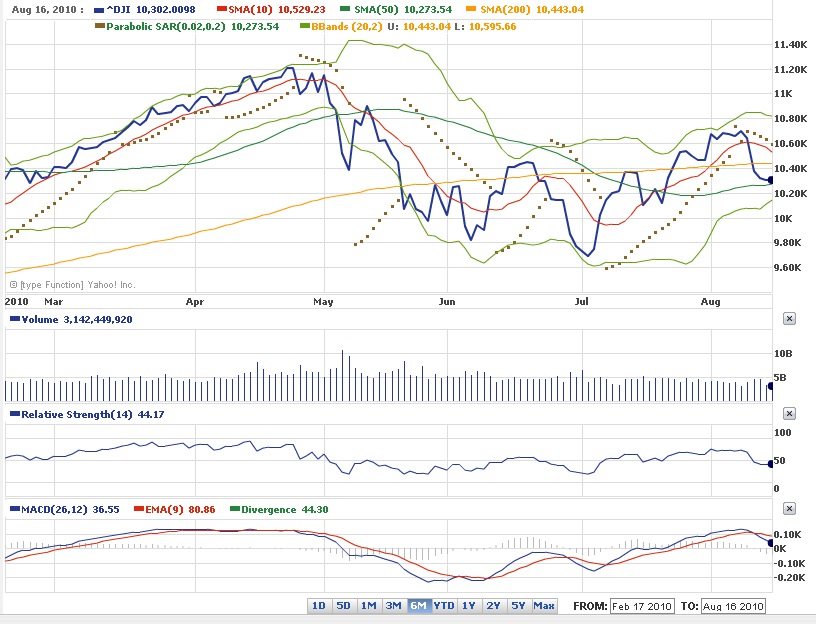
Task: Click the SMA(10) 10,529.23 label
Action: click(x=277, y=9)
